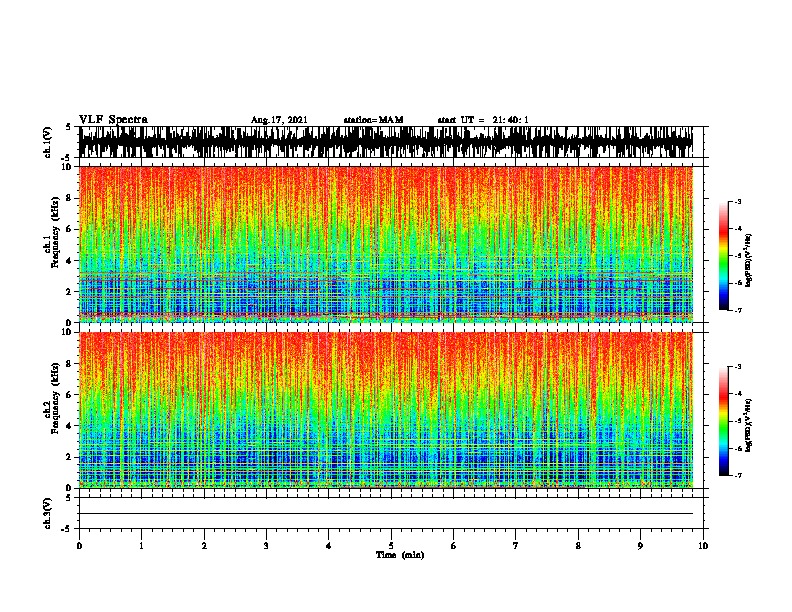Screen dimensions: 792x612
Task: Click the "station=MAM" header text
Action: tap(373, 120)
